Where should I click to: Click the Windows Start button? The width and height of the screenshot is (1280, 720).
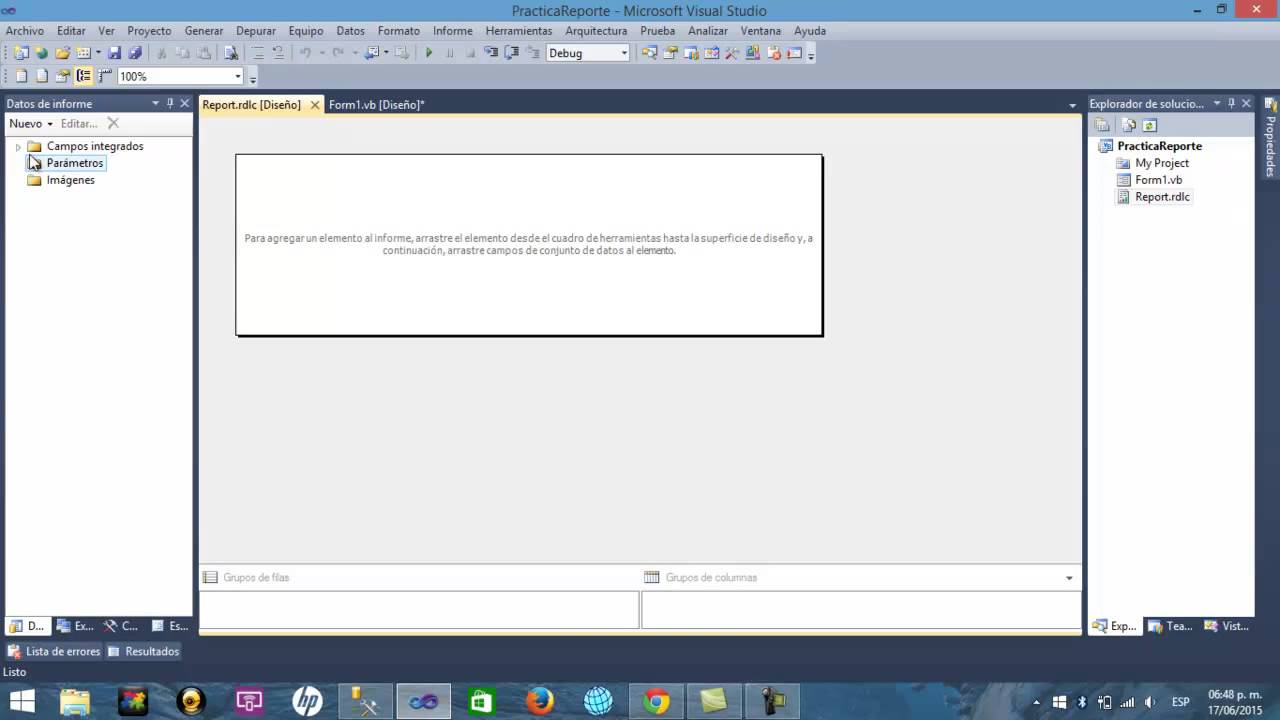tap(22, 701)
